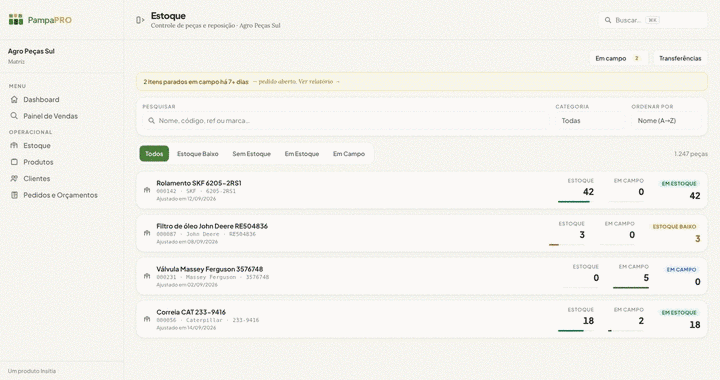
Task: Click the stock icon beside Filtro de óleo John Deere
Action: (147, 233)
